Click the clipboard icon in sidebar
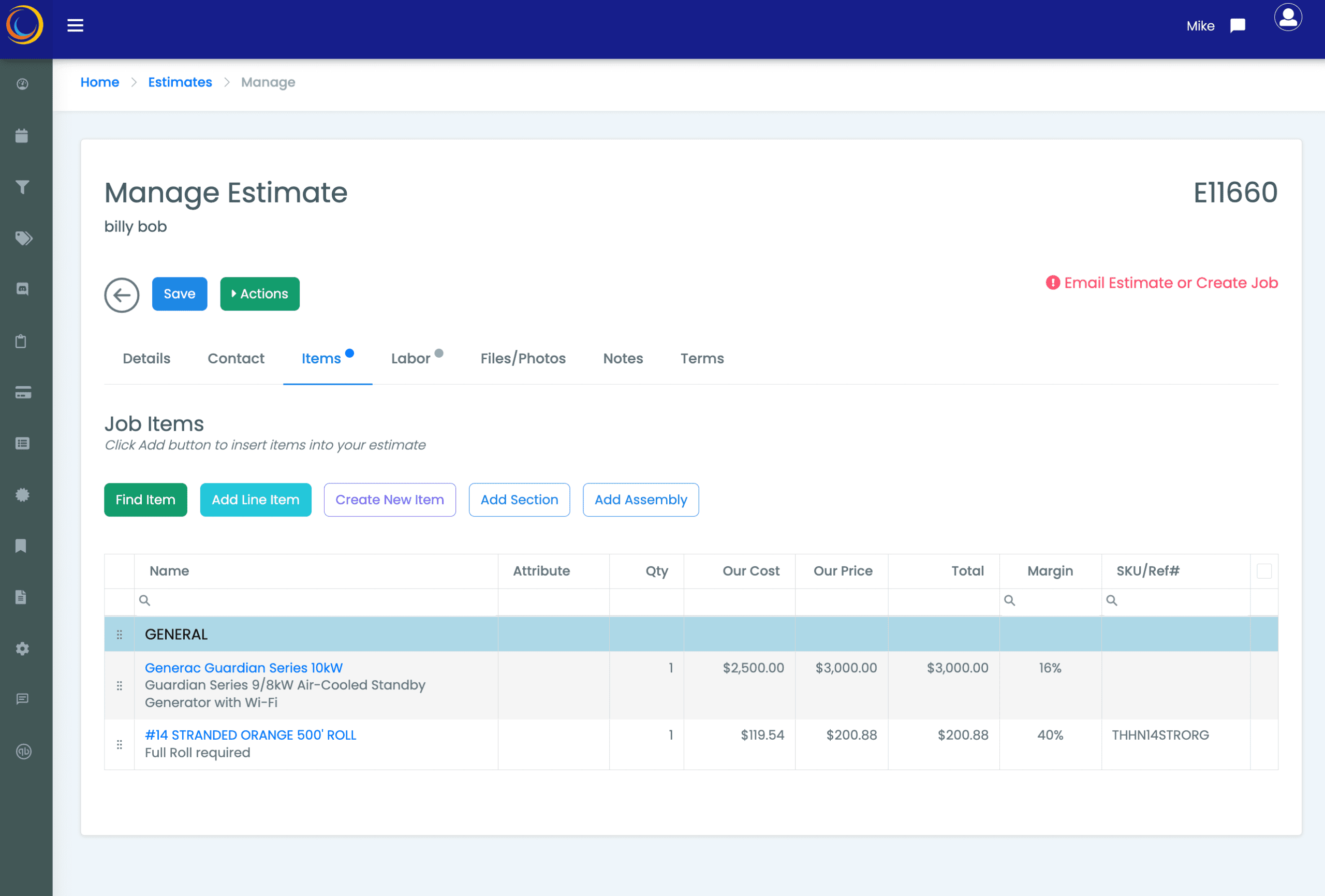 21,342
